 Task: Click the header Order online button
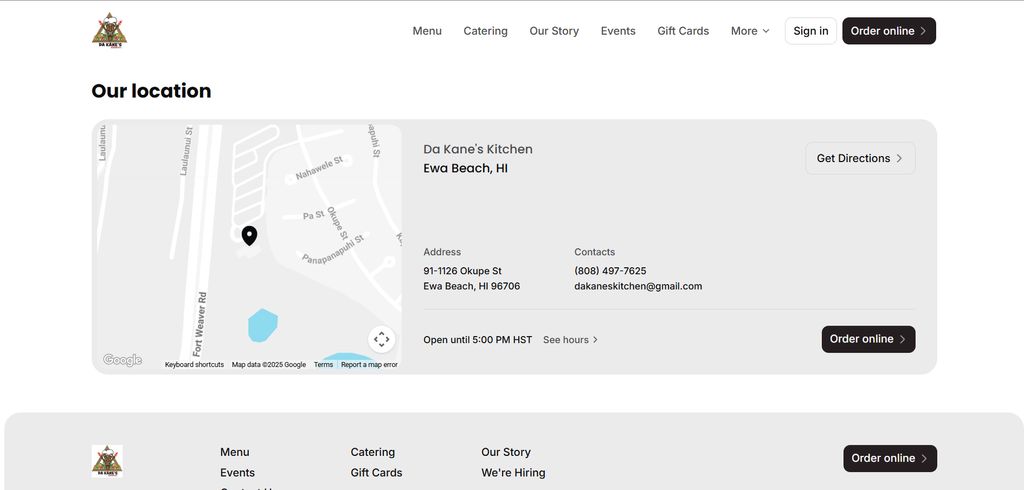coord(888,31)
